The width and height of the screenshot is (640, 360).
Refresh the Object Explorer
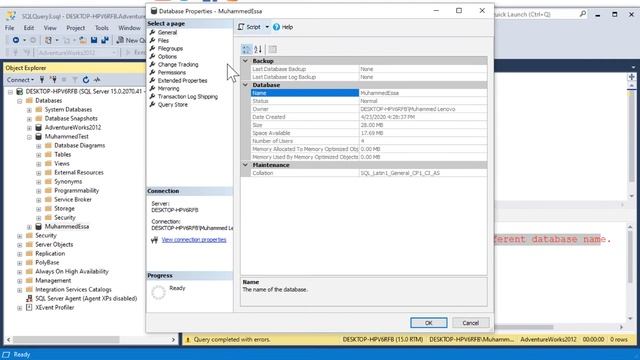pyautogui.click(x=86, y=80)
